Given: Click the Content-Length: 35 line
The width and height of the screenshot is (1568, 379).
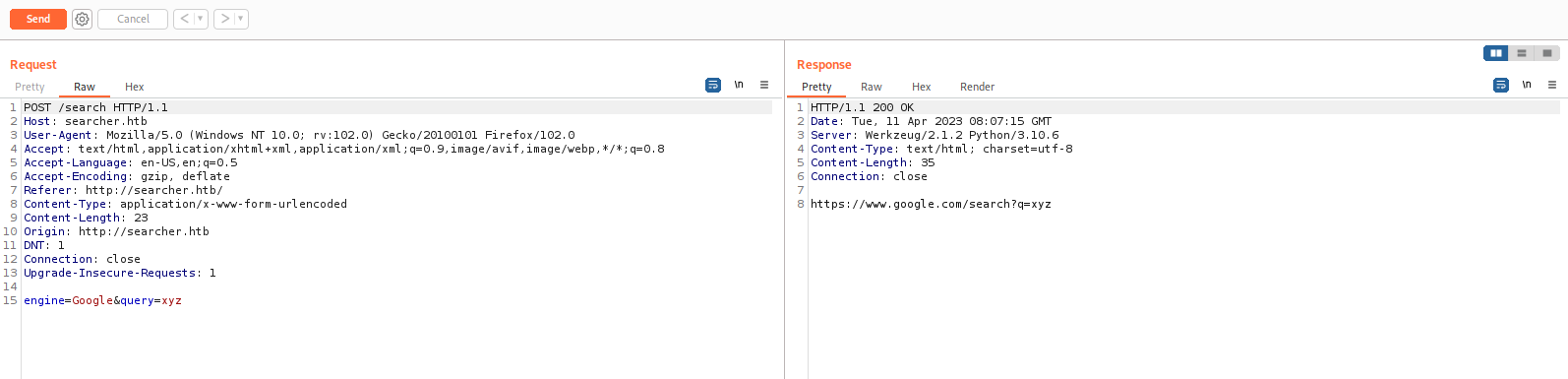Looking at the screenshot, I should [x=873, y=162].
